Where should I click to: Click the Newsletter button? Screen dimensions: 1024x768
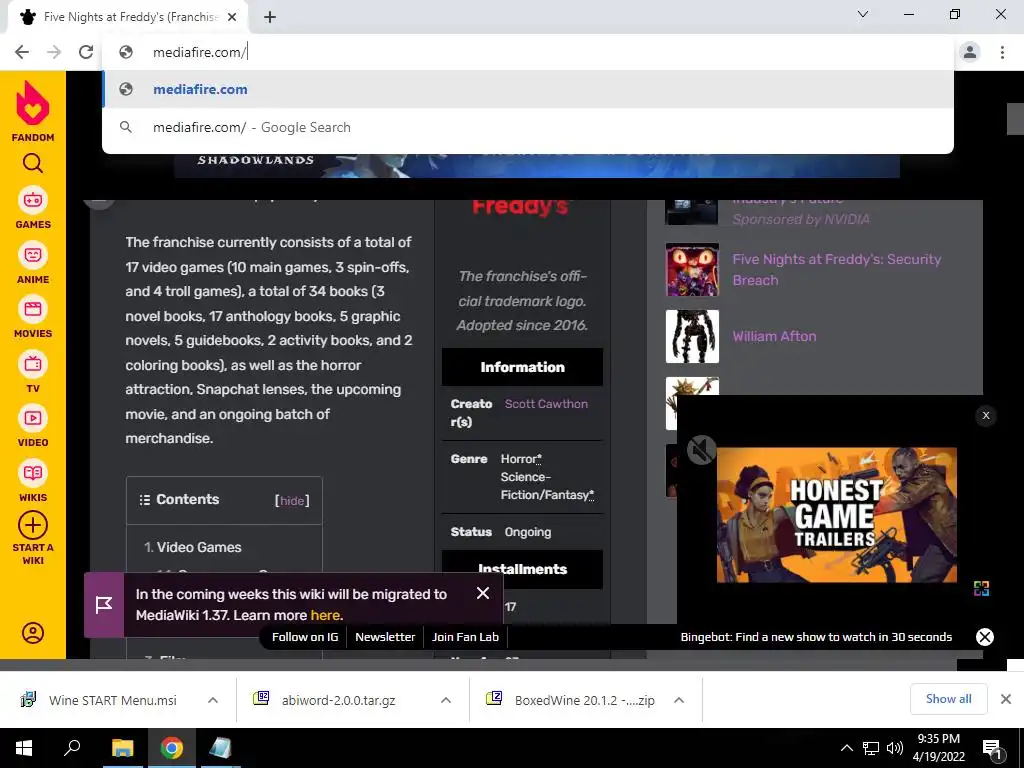pos(385,637)
